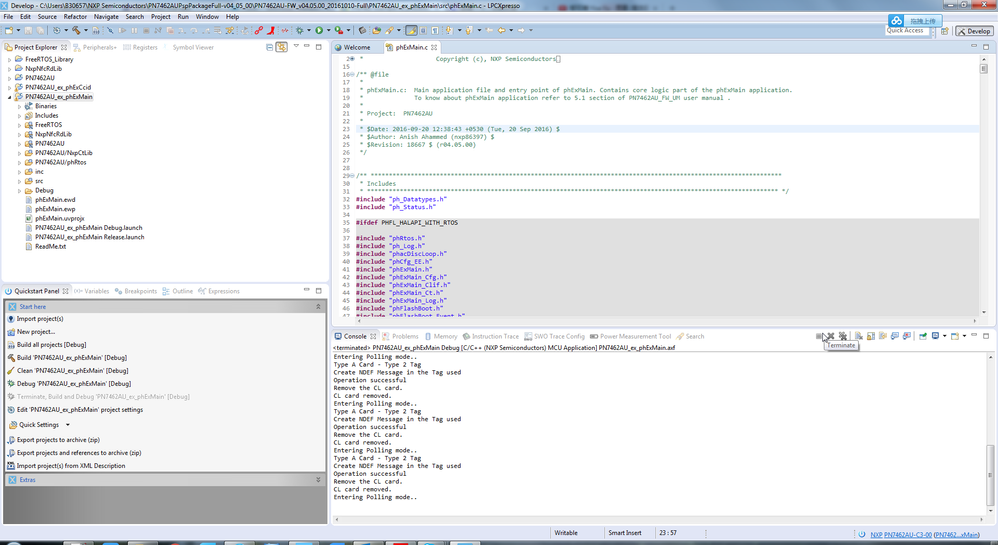Switch to the Welcome editor tab
Image resolution: width=998 pixels, height=545 pixels.
pyautogui.click(x=356, y=47)
